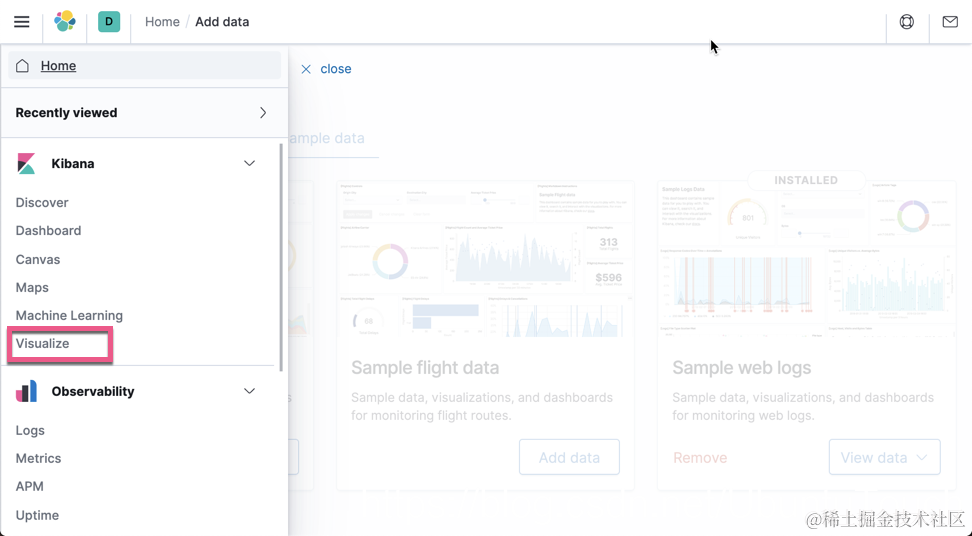The width and height of the screenshot is (972, 536).
Task: Collapse the Kibana section chevron
Action: pos(249,164)
